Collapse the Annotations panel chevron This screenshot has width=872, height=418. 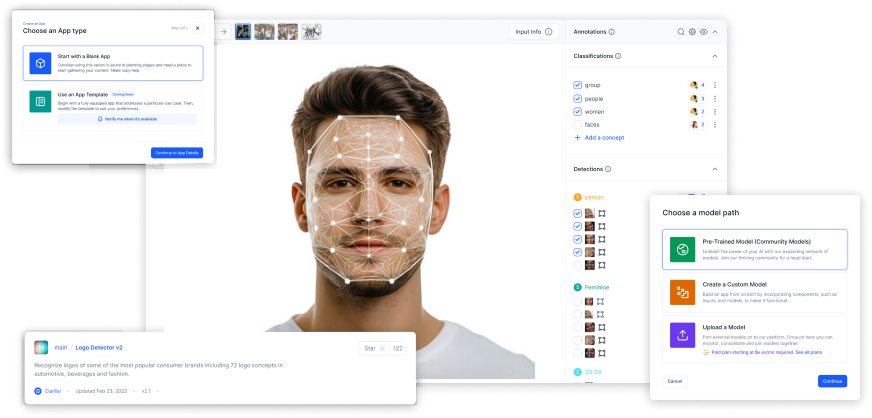(716, 32)
